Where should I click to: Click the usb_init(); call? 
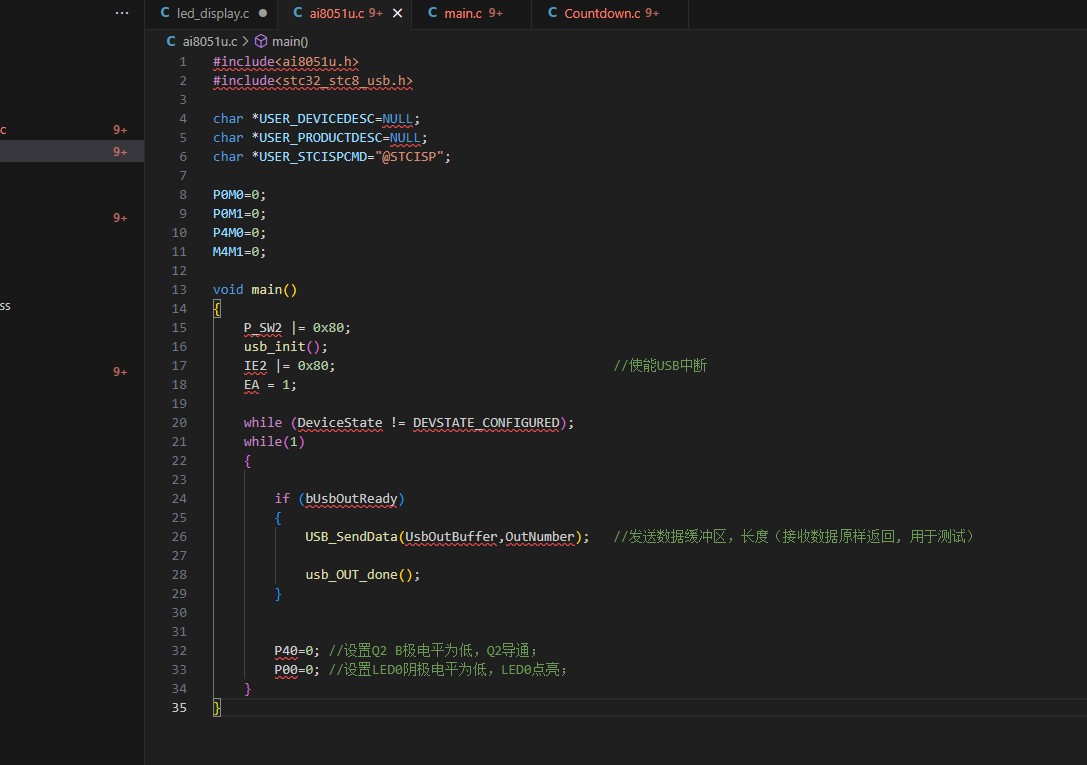pyautogui.click(x=286, y=346)
